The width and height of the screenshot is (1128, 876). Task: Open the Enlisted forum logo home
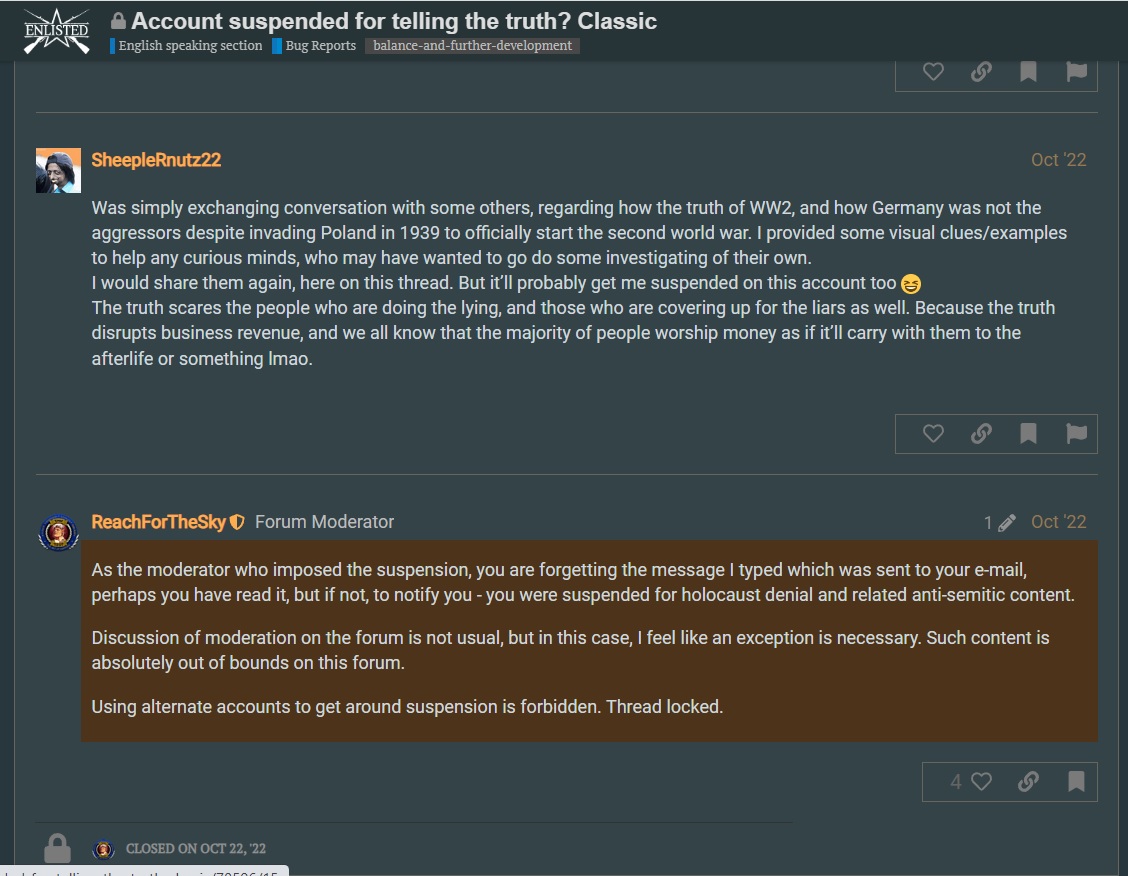click(57, 31)
